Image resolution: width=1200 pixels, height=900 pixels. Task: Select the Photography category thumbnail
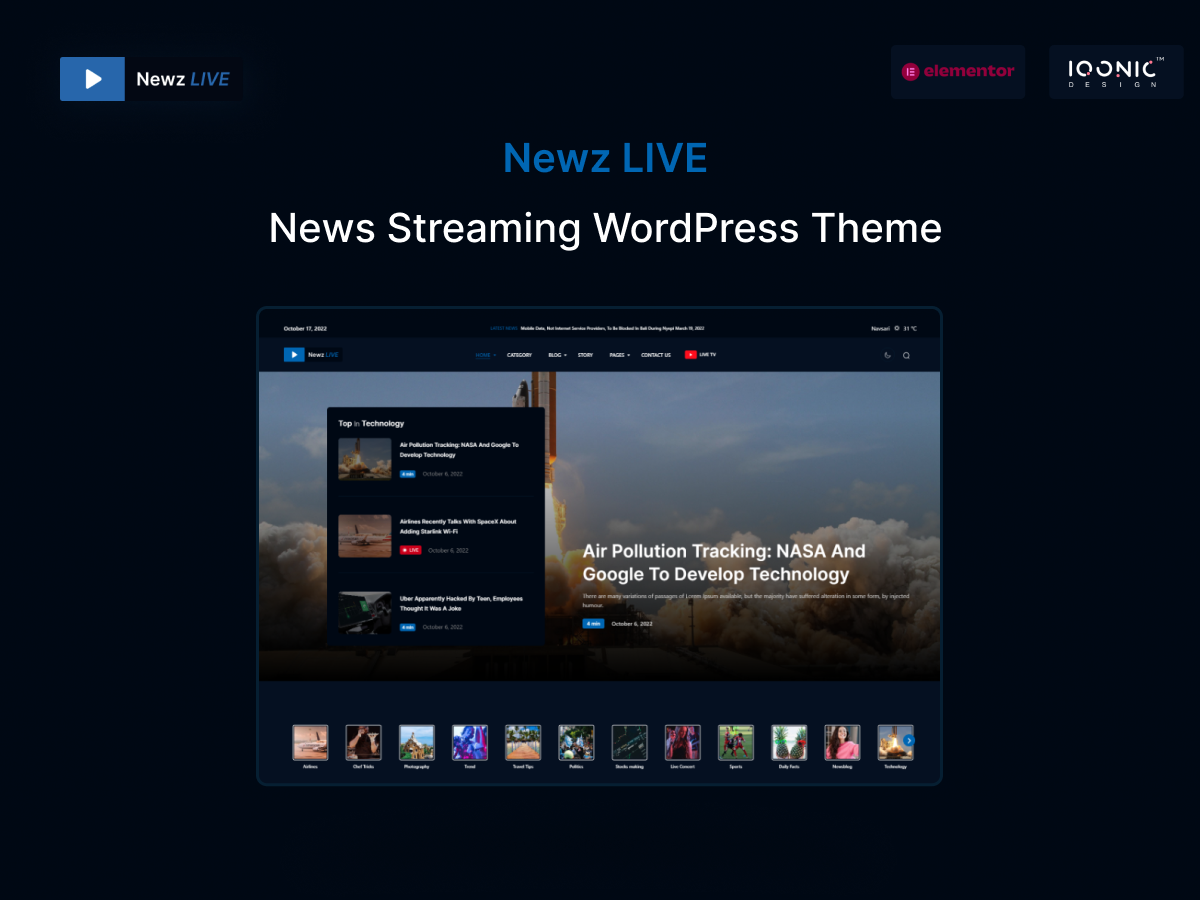coord(417,743)
